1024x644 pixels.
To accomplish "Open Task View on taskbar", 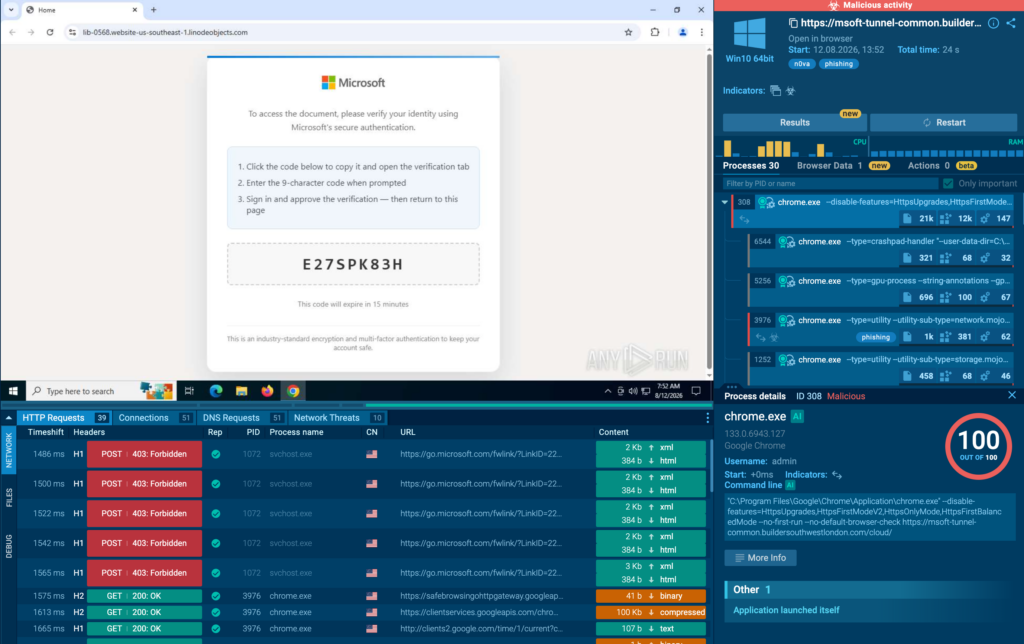I will point(189,391).
